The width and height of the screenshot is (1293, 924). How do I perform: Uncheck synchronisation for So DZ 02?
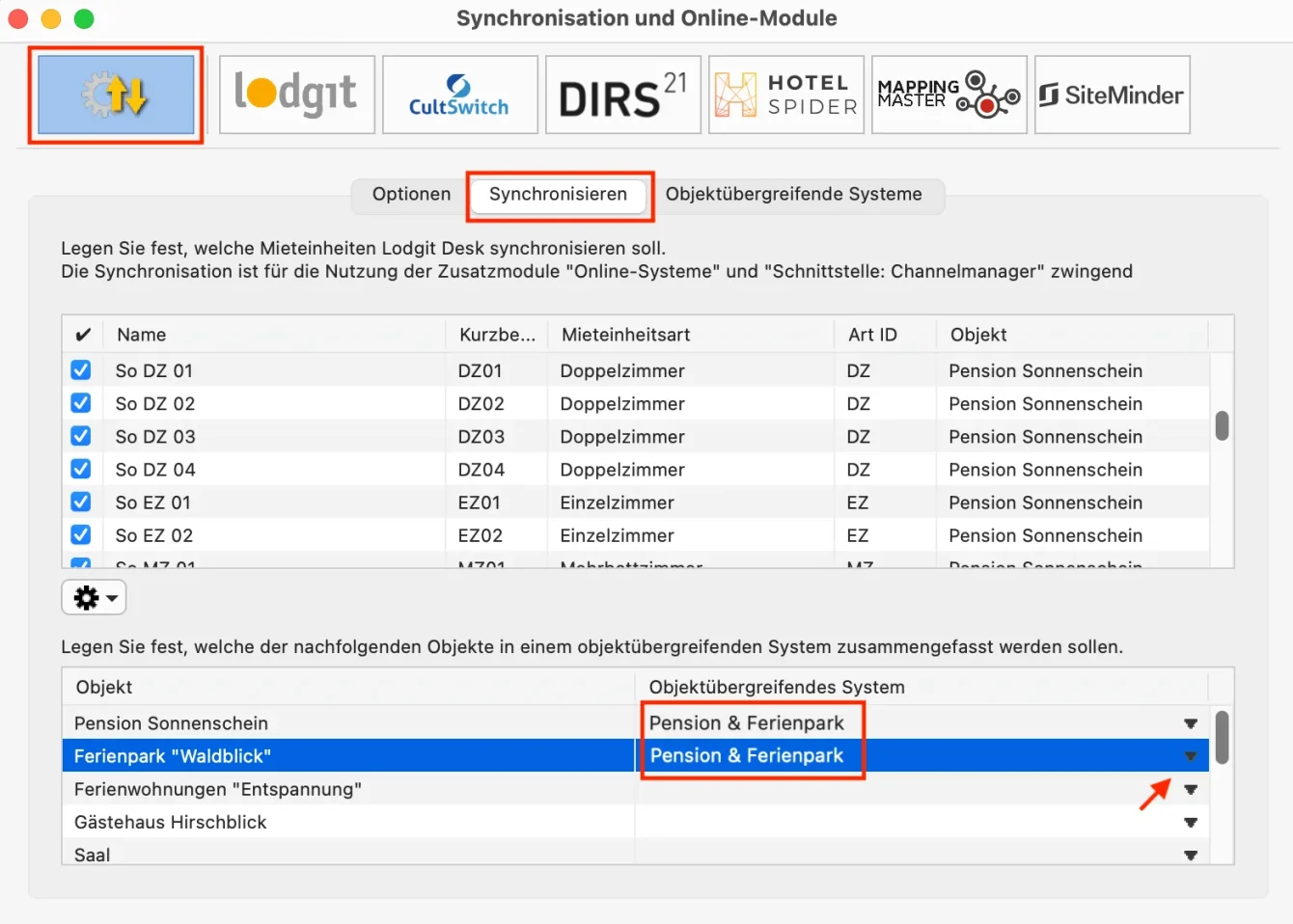pyautogui.click(x=81, y=403)
